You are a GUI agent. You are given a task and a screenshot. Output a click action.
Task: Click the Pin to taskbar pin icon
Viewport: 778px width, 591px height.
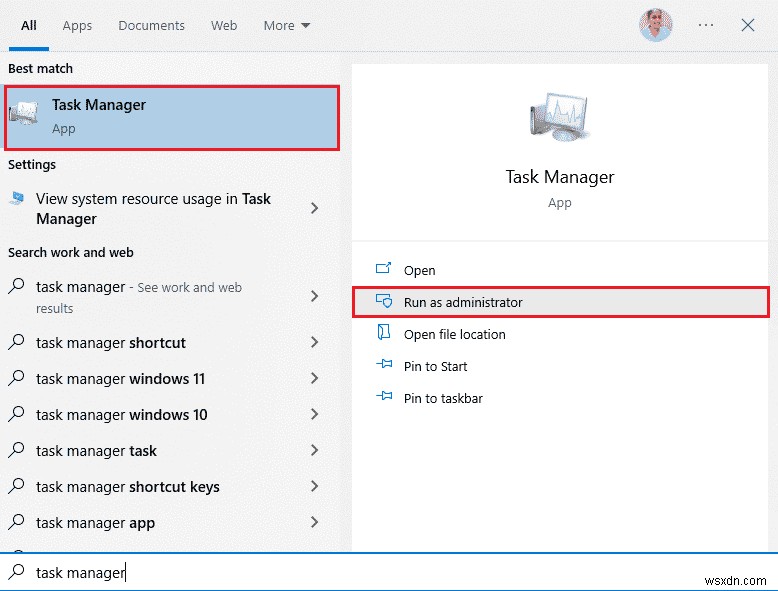click(x=384, y=398)
